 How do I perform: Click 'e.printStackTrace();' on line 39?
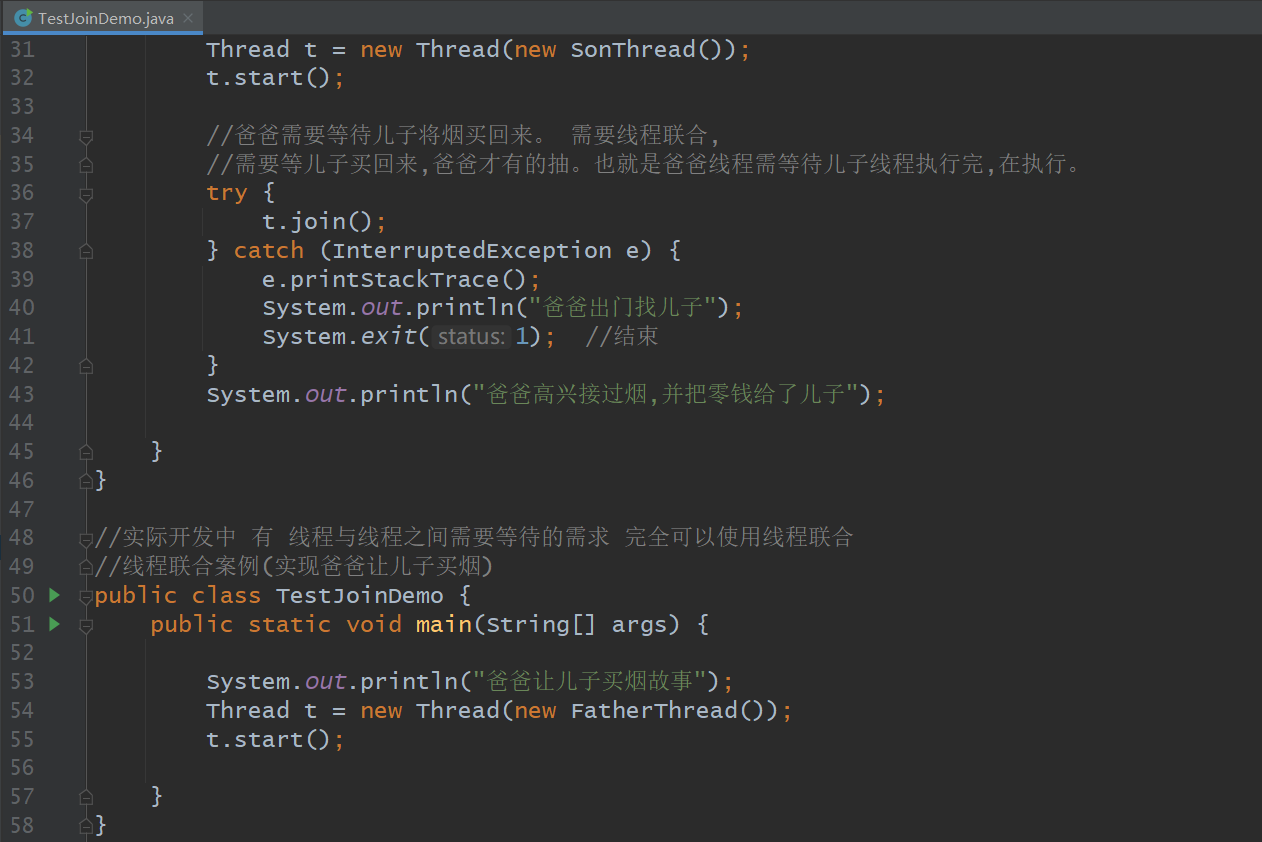click(x=402, y=280)
